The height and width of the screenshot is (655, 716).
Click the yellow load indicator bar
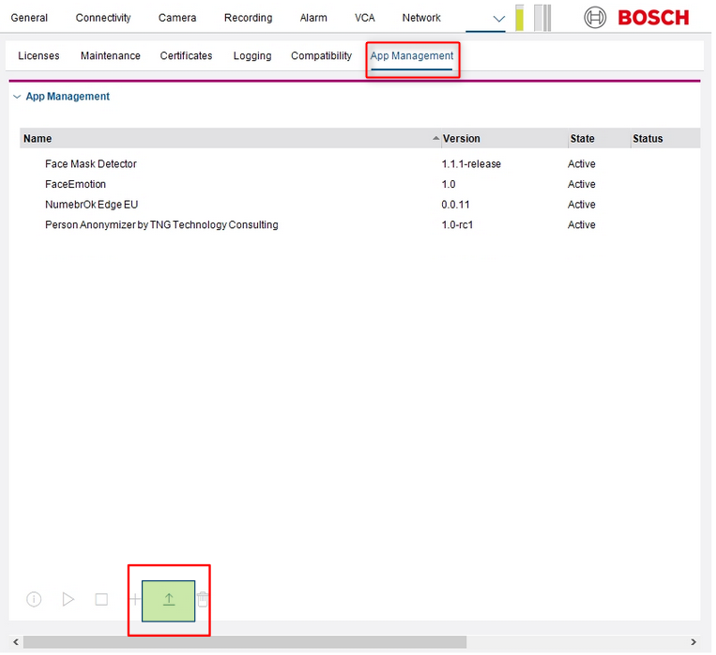[519, 17]
